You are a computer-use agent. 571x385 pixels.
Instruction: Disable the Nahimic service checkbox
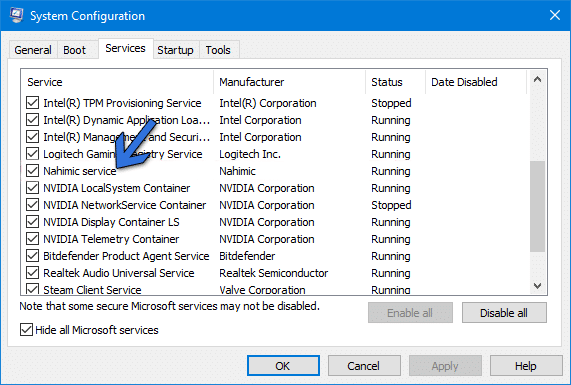click(32, 171)
